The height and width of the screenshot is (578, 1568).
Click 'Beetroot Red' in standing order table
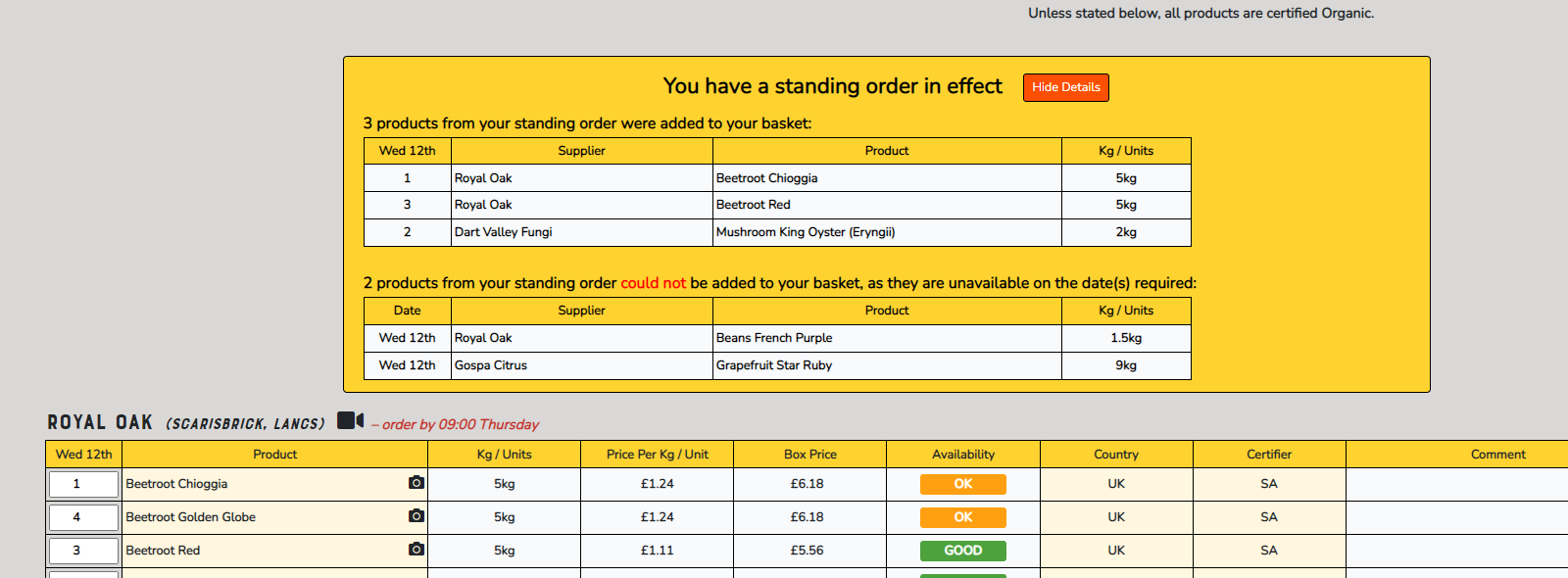(753, 205)
